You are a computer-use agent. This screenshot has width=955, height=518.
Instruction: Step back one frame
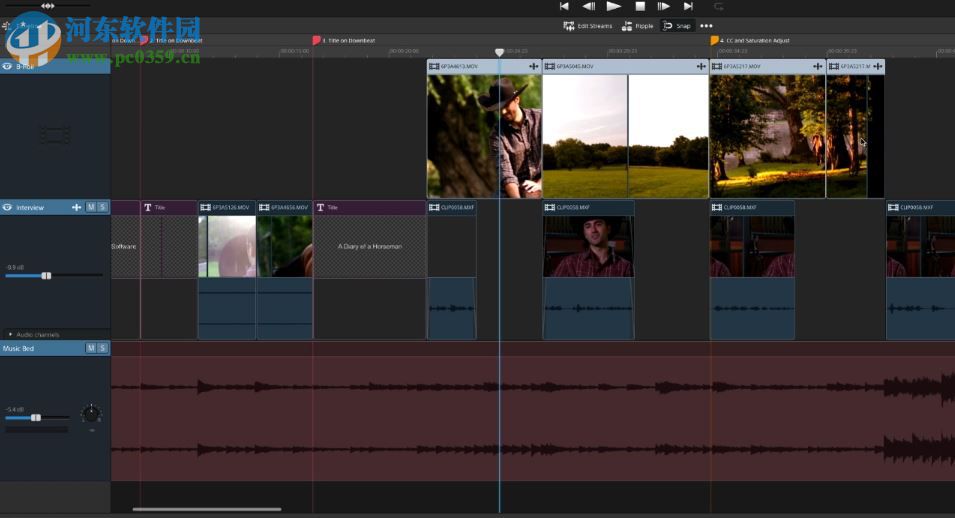(588, 6)
